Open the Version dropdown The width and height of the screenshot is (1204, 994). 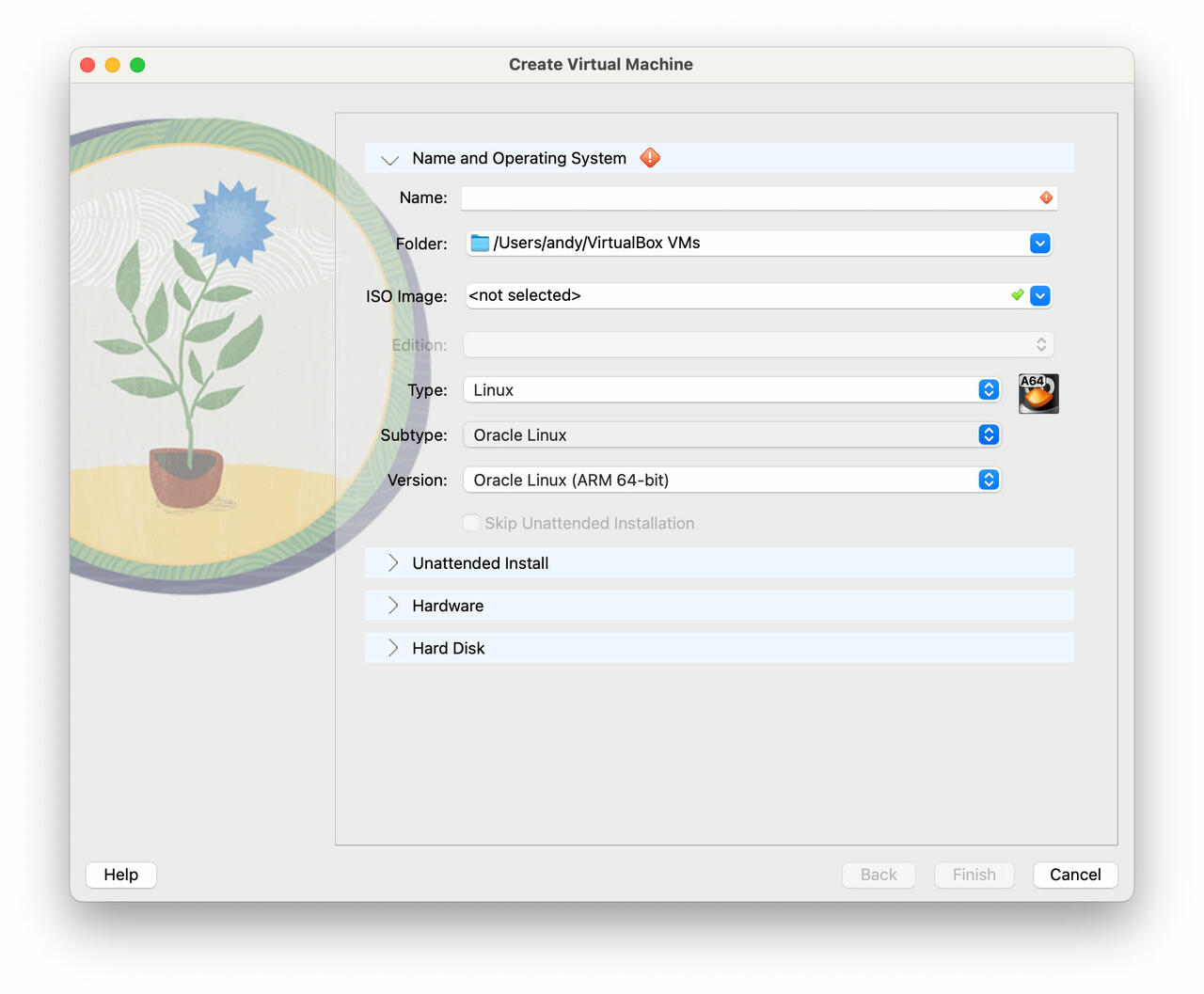732,480
